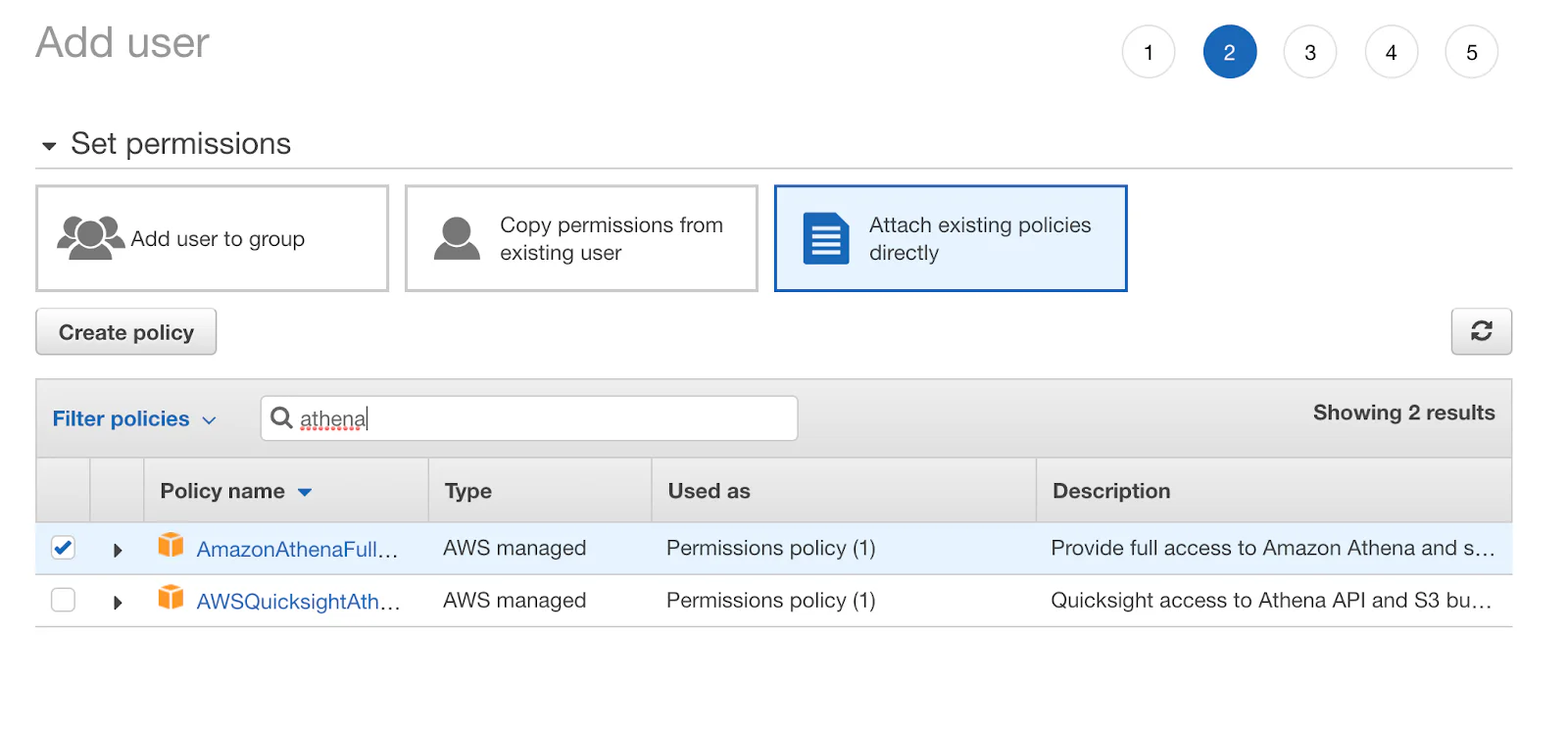1568x732 pixels.
Task: Go to step 4 in the wizard
Action: click(x=1392, y=52)
